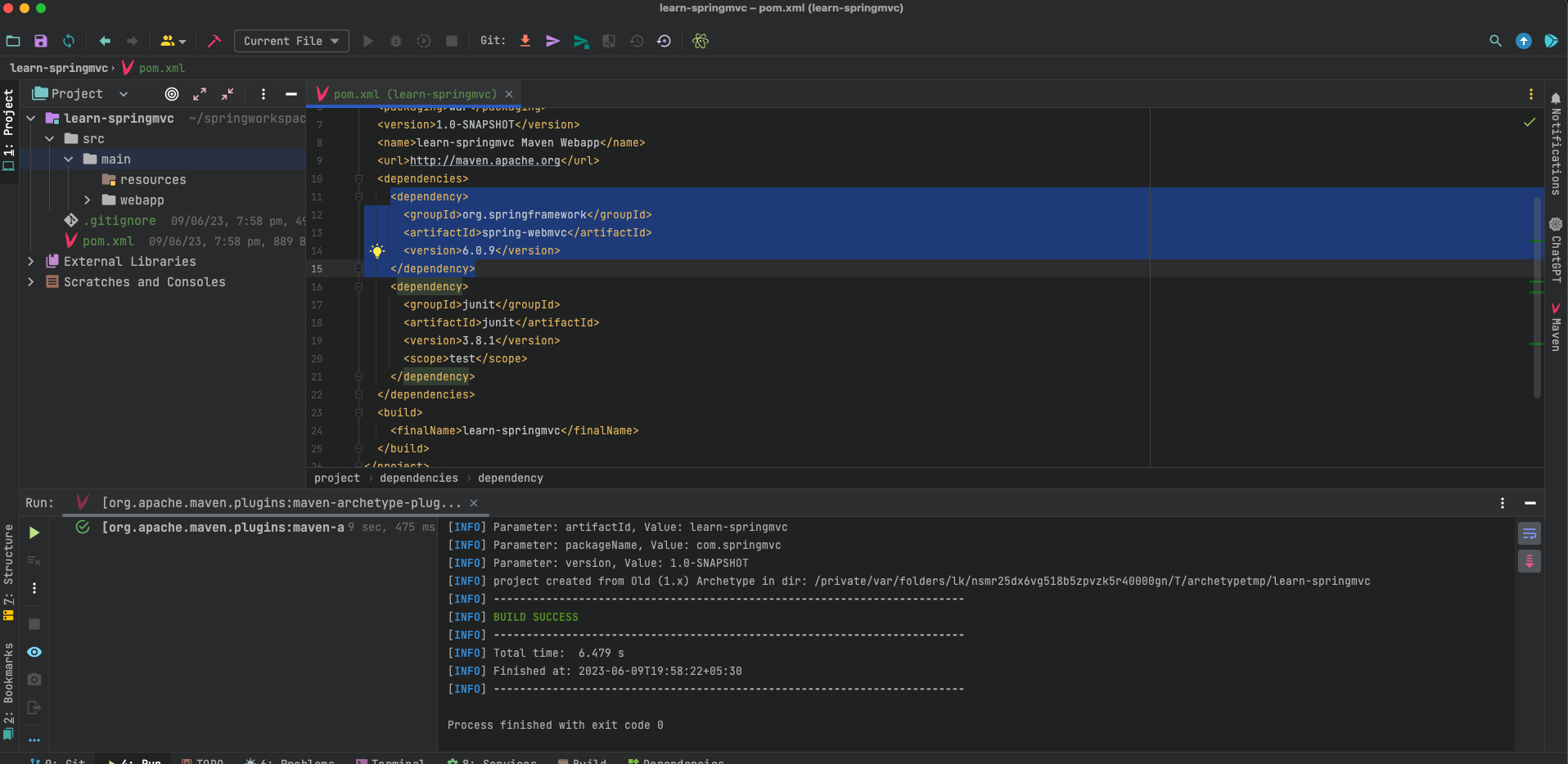Expand Scratches and Consoles node
The height and width of the screenshot is (764, 1568).
(x=31, y=282)
